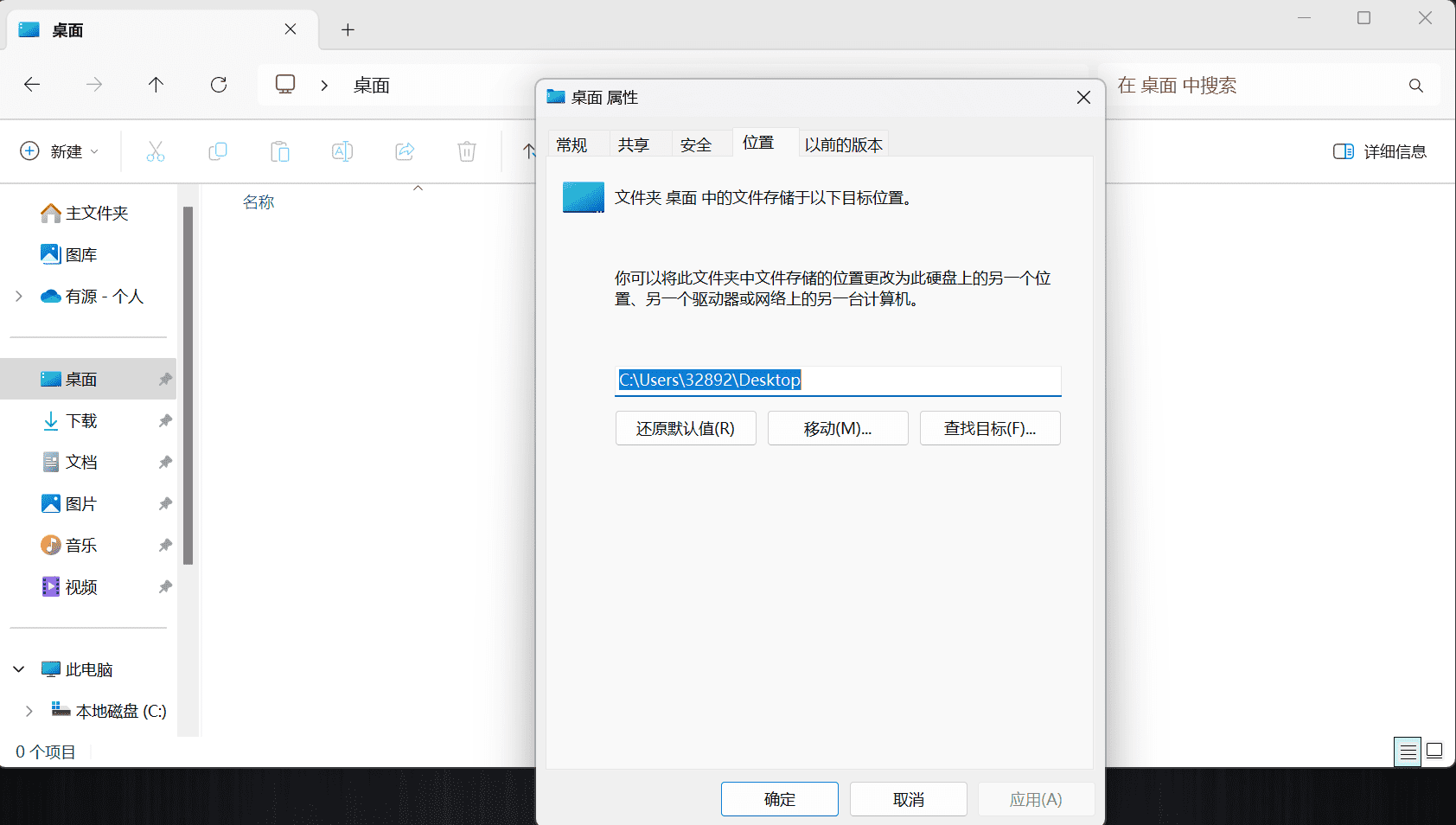
Task: Click the Paste clipboard icon
Action: click(280, 152)
